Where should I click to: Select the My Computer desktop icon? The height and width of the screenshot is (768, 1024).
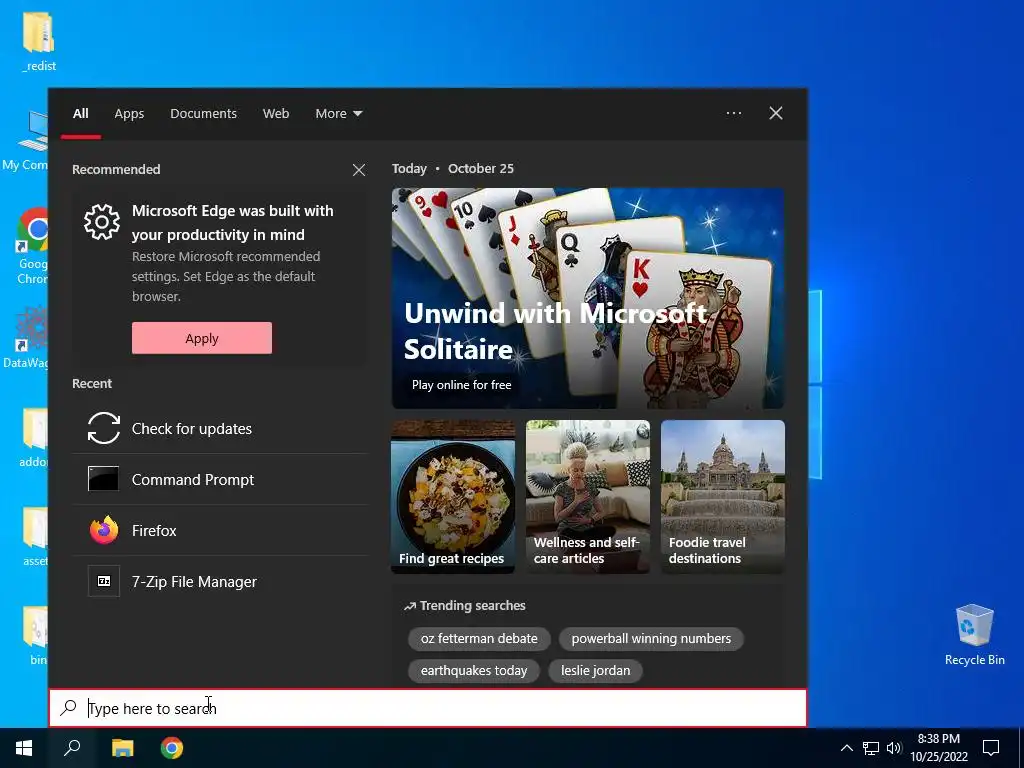(25, 140)
